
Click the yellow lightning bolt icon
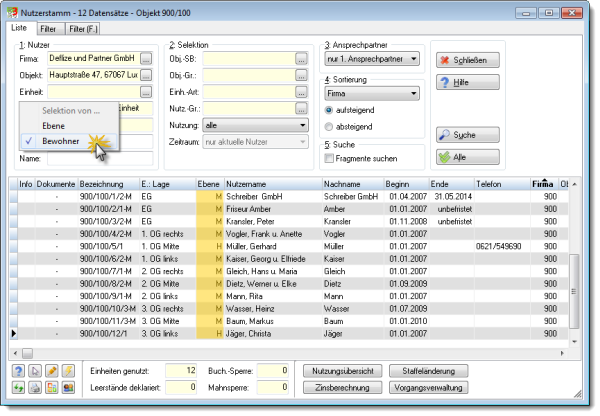[x=68, y=371]
